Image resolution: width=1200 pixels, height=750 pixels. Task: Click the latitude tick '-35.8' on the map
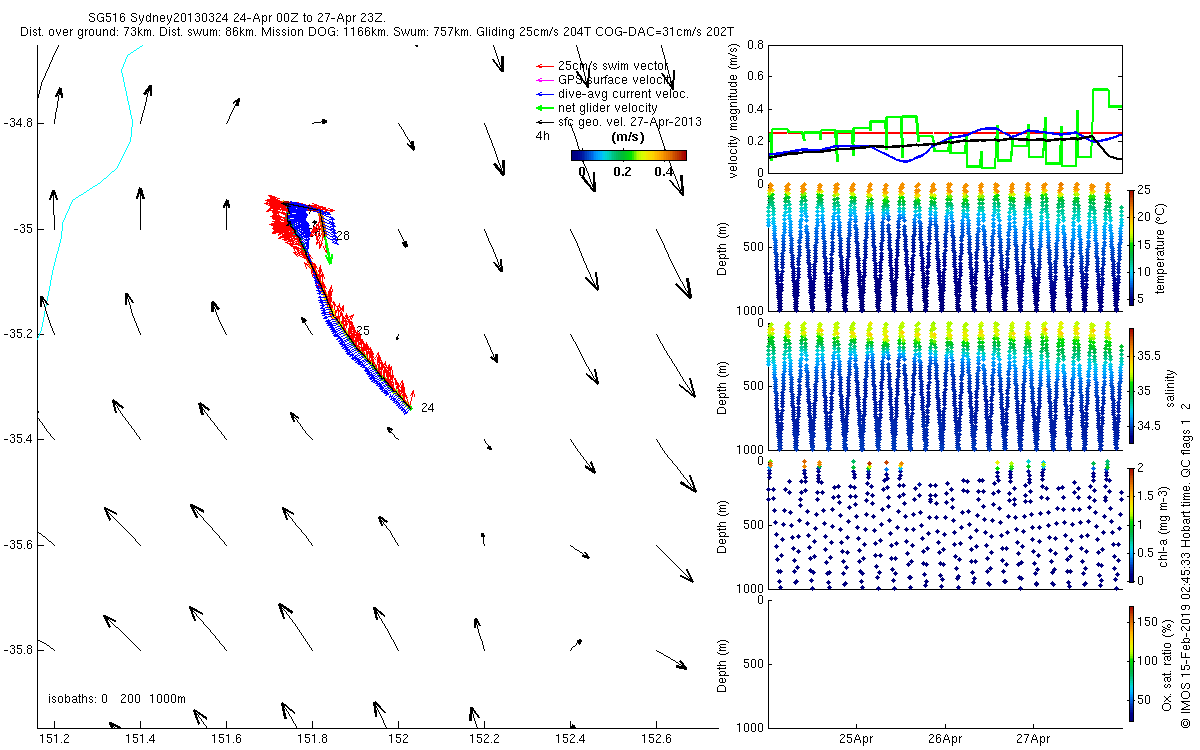17,650
